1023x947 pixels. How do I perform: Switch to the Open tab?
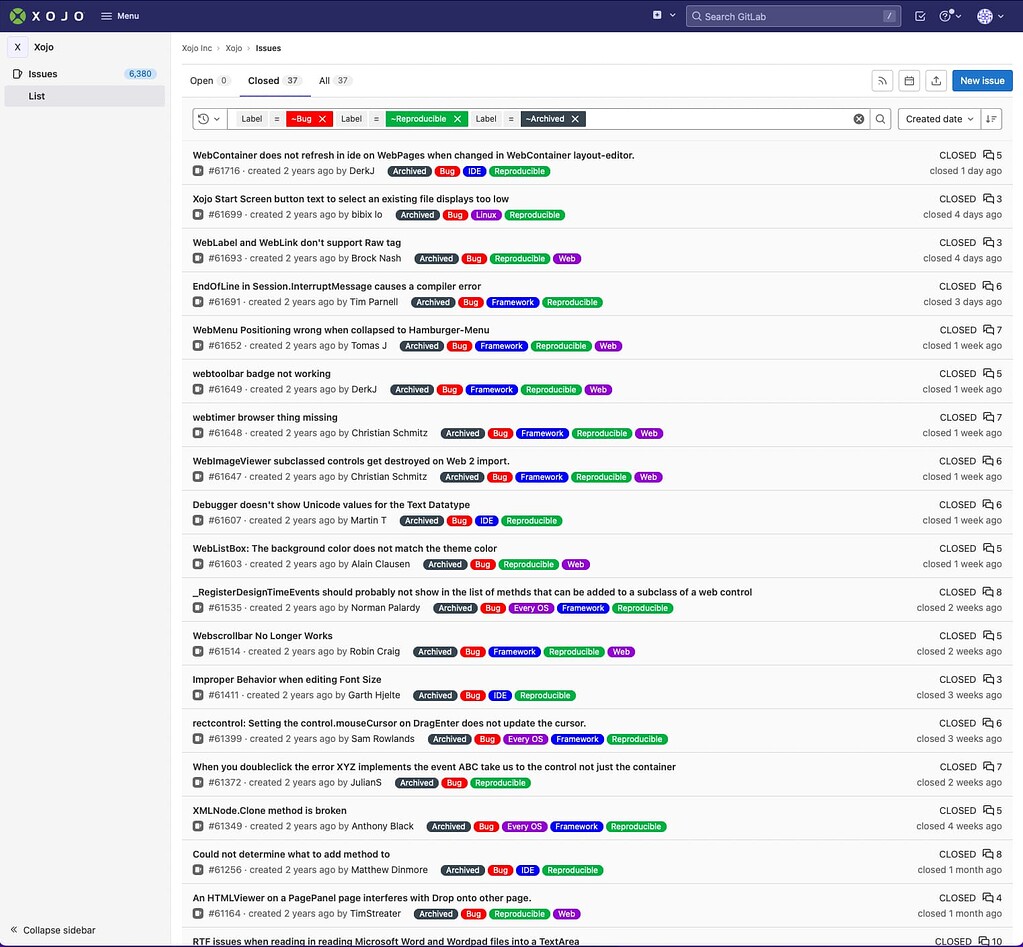pyautogui.click(x=209, y=81)
